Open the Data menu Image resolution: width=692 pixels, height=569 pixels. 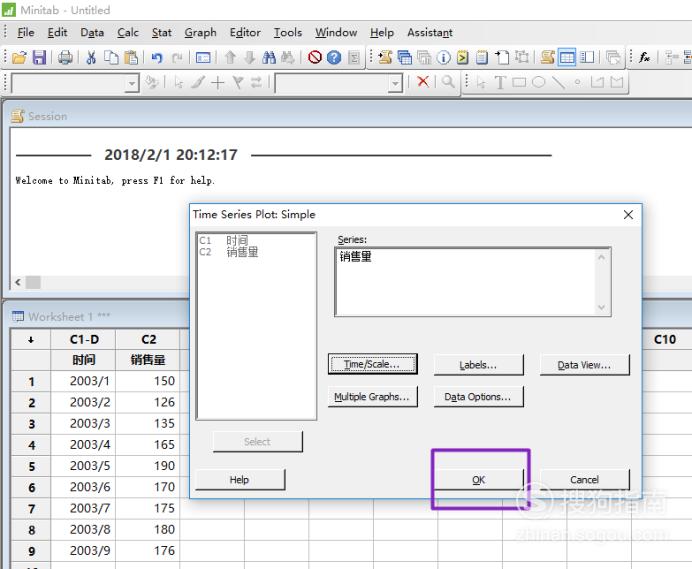[92, 32]
